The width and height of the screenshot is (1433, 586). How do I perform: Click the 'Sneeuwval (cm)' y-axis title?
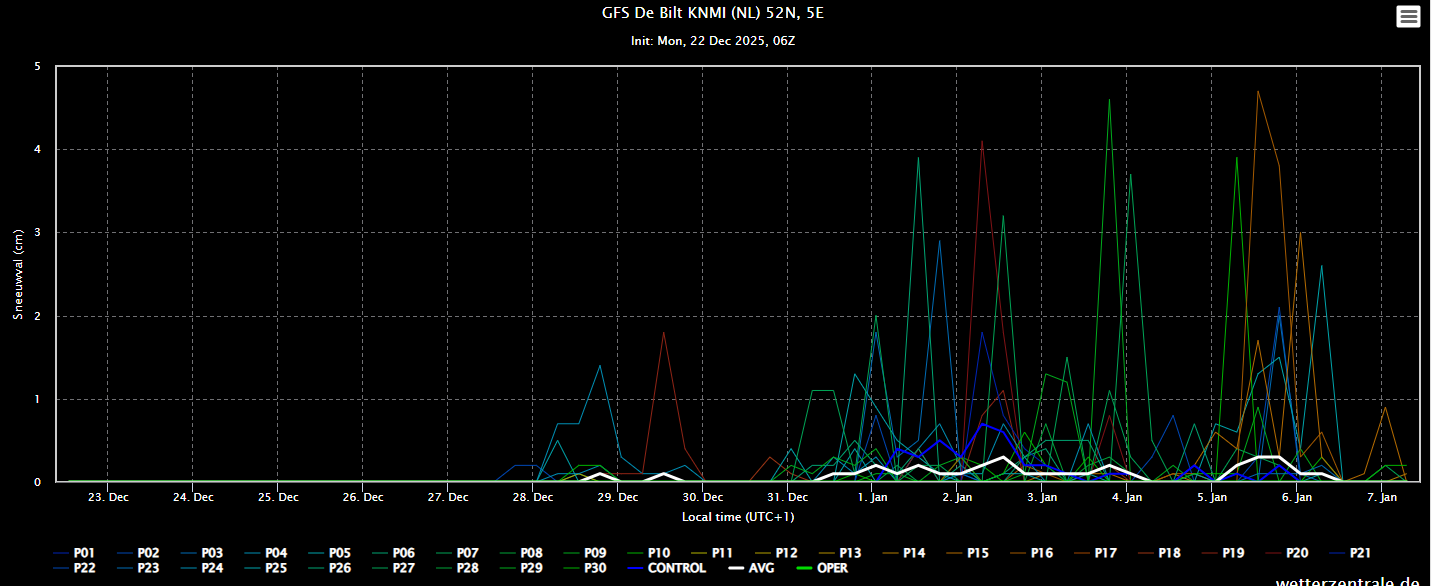coord(17,274)
